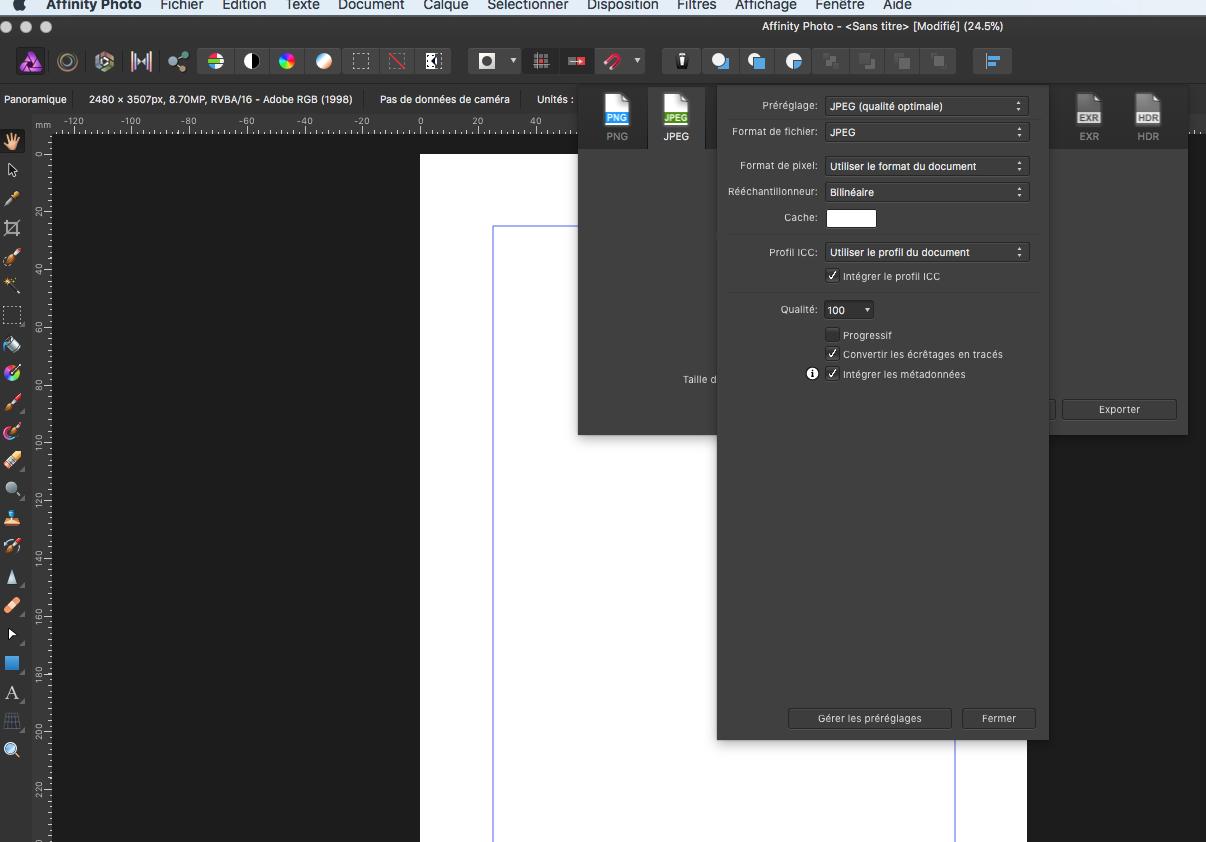
Task: Select the Mesh Warp grid tool
Action: pos(12,721)
